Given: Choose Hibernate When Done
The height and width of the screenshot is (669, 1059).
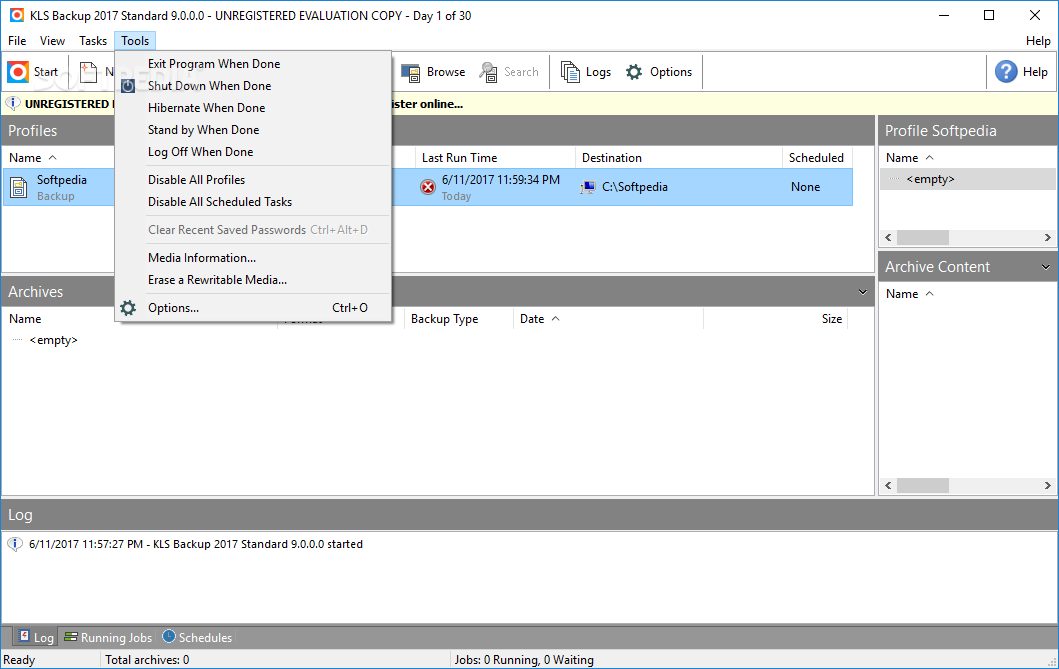Looking at the screenshot, I should [206, 108].
